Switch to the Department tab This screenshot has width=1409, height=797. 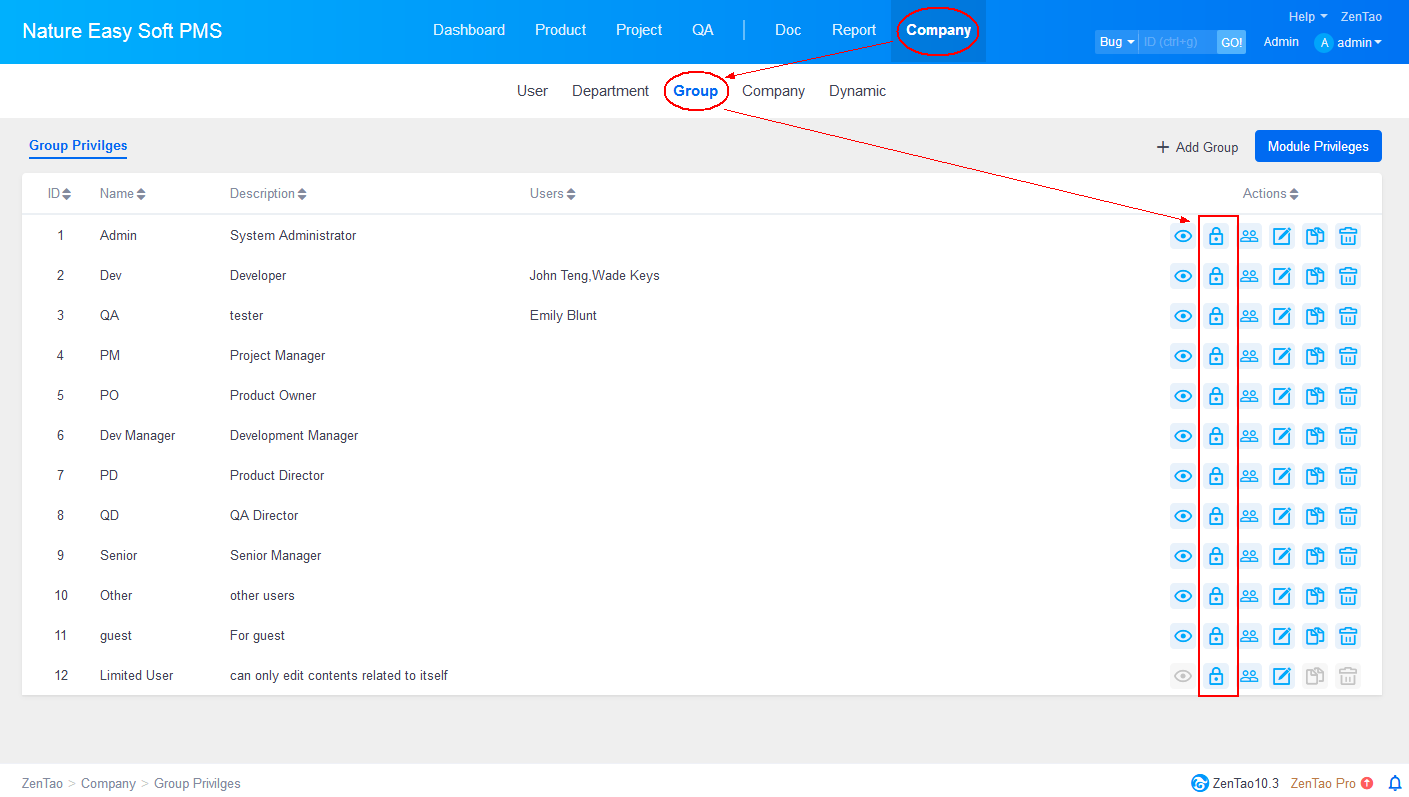point(610,91)
